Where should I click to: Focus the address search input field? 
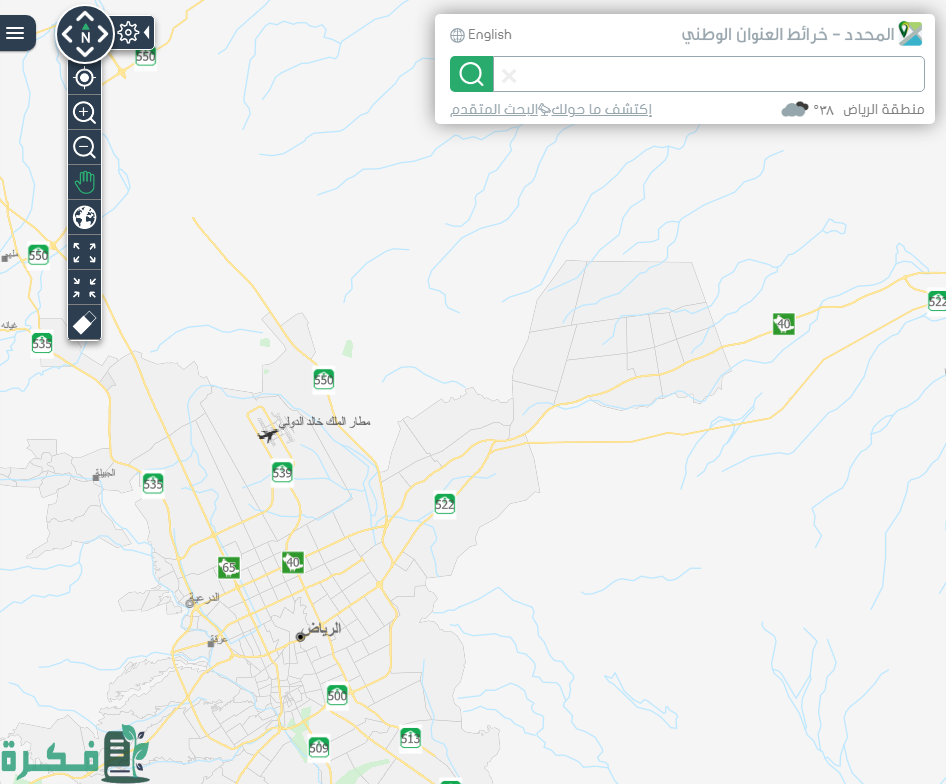(709, 74)
